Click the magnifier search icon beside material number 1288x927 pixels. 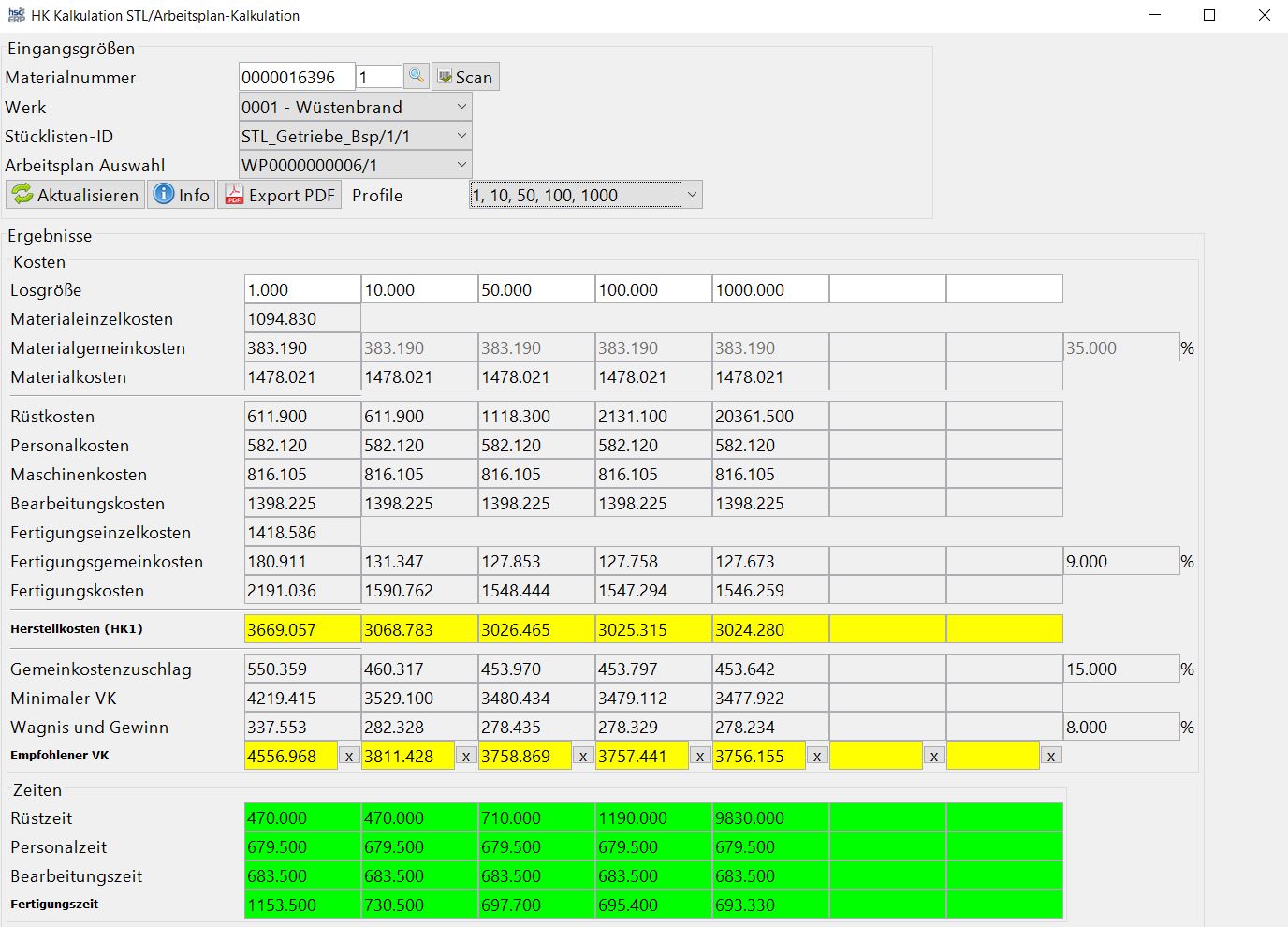point(417,77)
